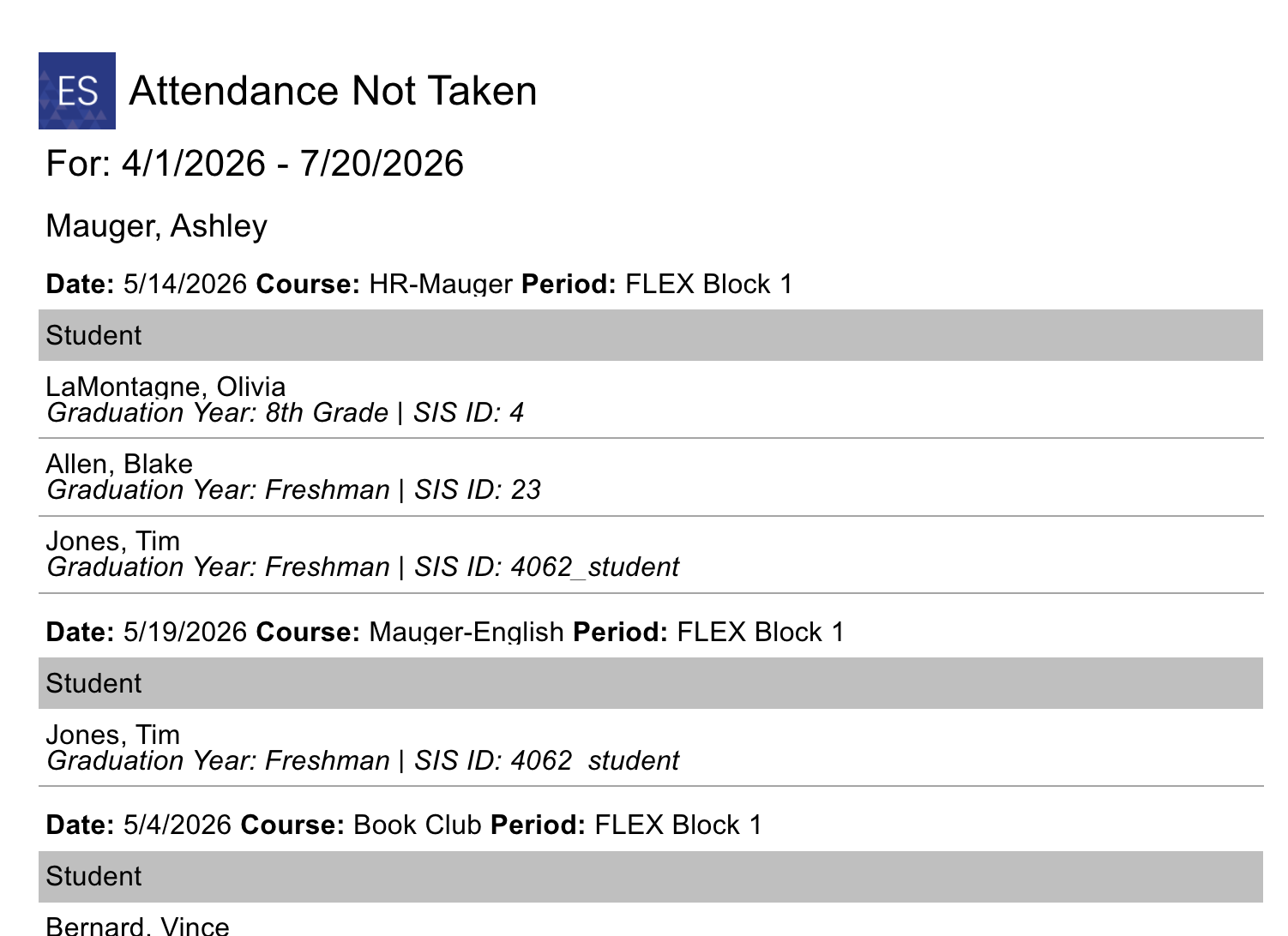The image size is (1288, 936).
Task: Select student Allen, Blake
Action: coord(119,464)
